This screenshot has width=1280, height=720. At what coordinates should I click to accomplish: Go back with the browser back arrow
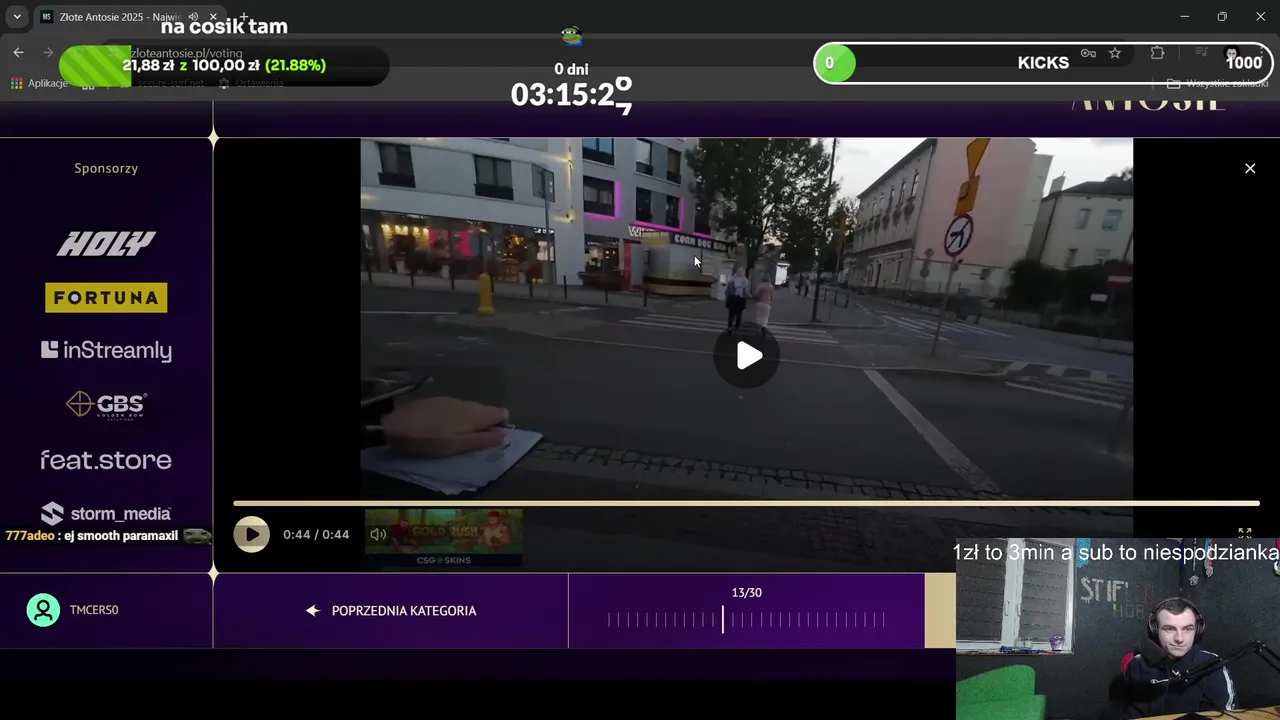click(x=18, y=52)
